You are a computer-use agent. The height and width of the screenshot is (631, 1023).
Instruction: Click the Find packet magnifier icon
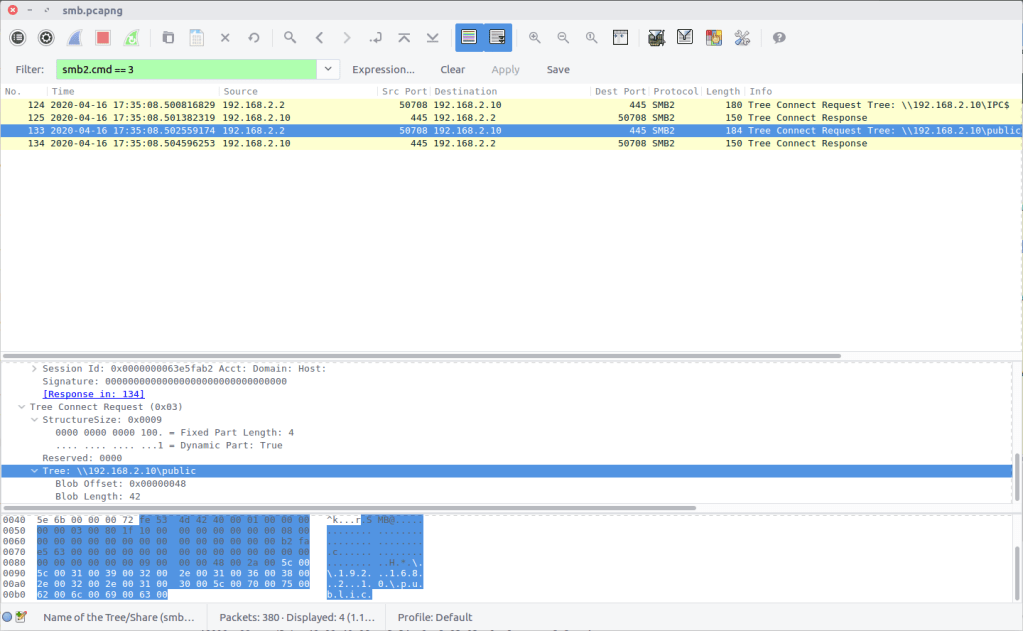click(x=290, y=38)
